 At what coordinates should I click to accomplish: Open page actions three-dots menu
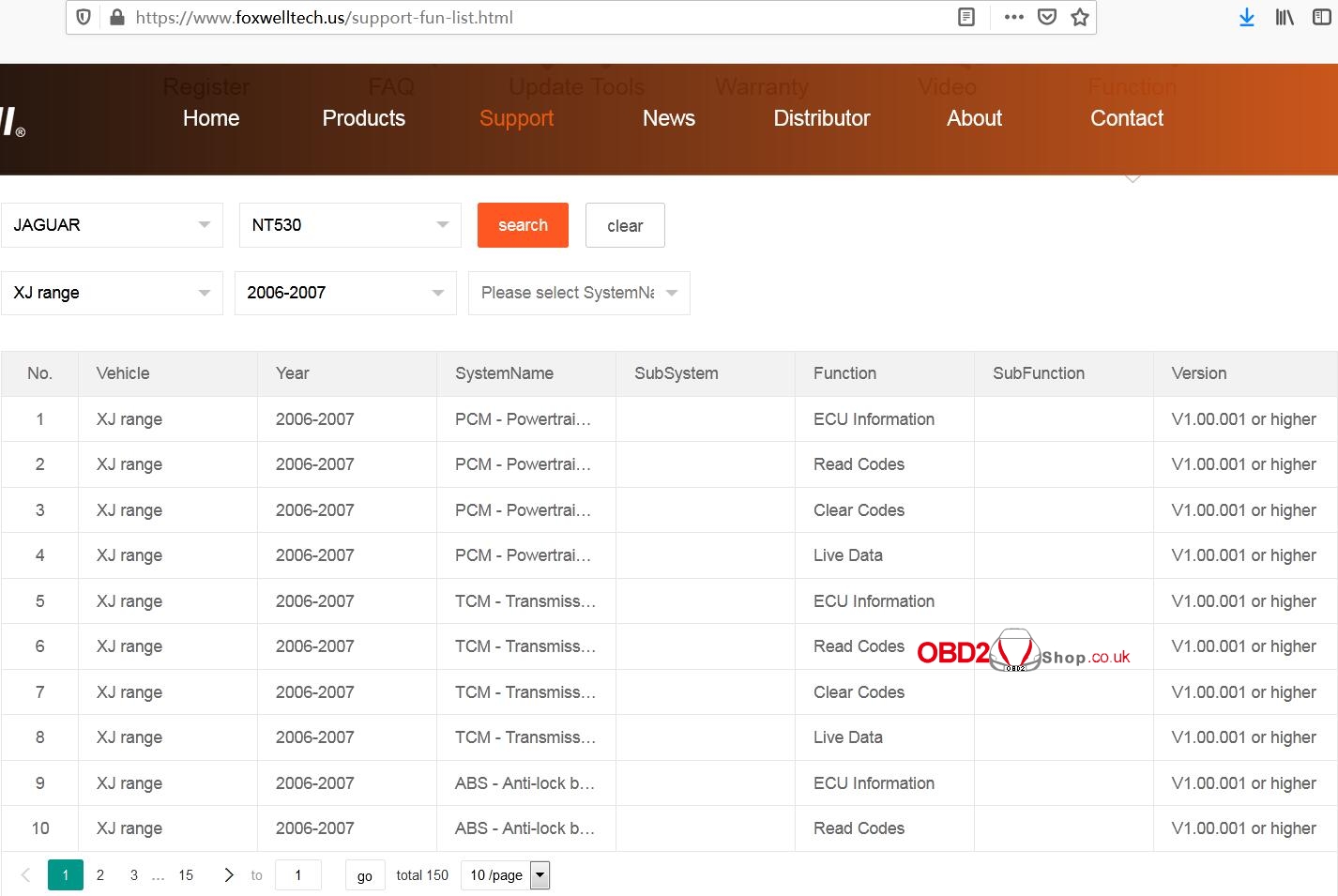click(x=1013, y=17)
